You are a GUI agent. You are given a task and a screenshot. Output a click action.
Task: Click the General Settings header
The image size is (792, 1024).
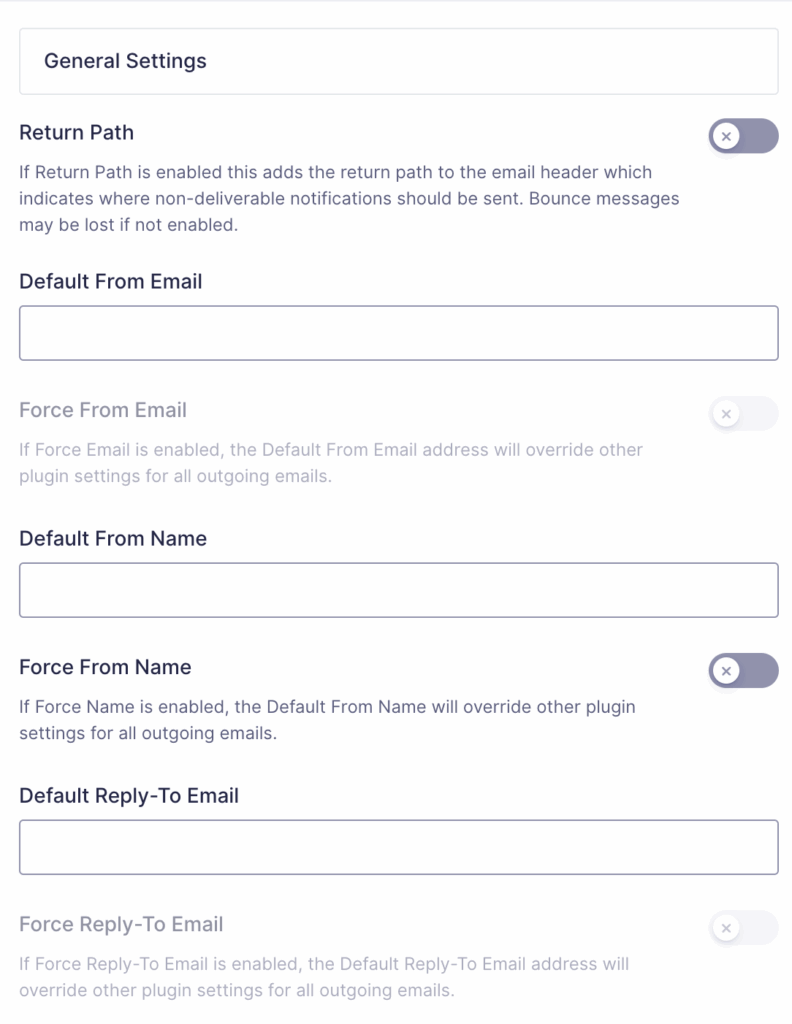126,61
